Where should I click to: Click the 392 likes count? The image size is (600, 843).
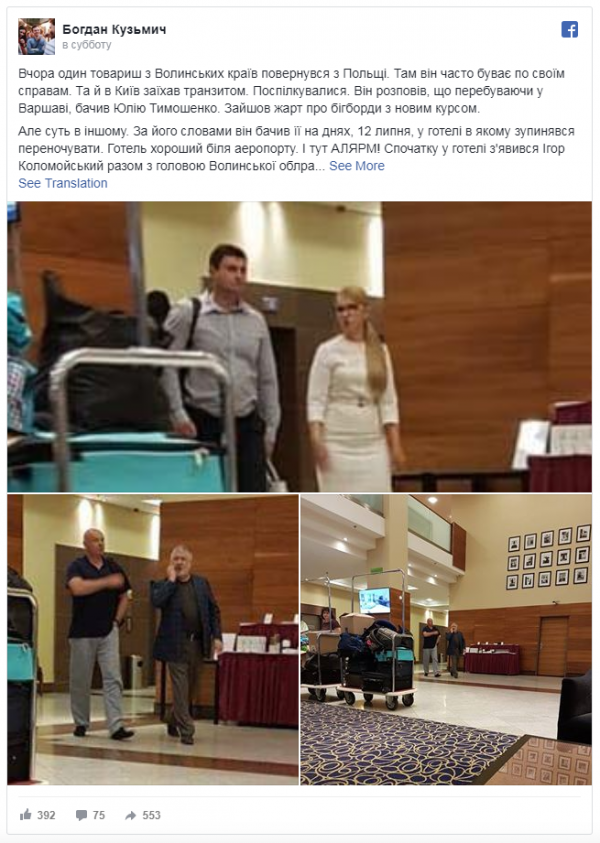click(x=46, y=815)
